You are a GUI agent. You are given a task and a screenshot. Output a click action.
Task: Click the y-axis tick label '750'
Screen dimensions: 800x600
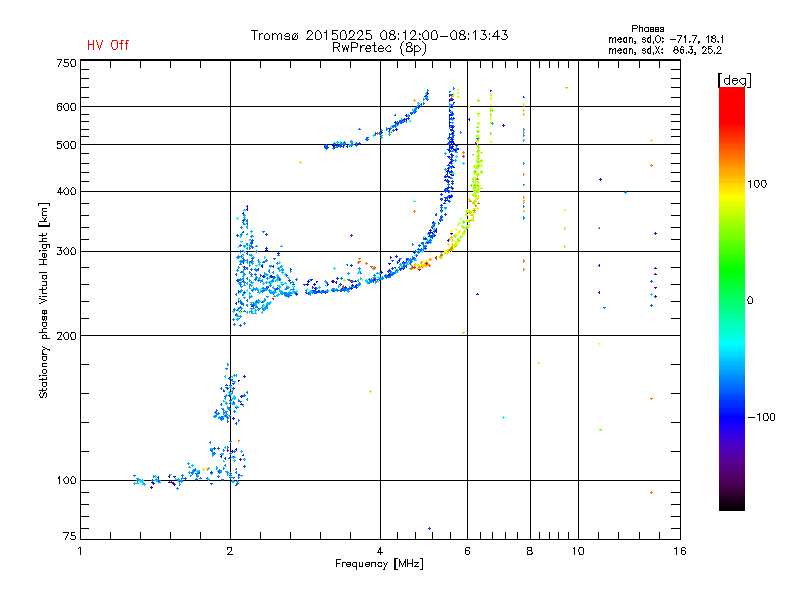tap(66, 63)
